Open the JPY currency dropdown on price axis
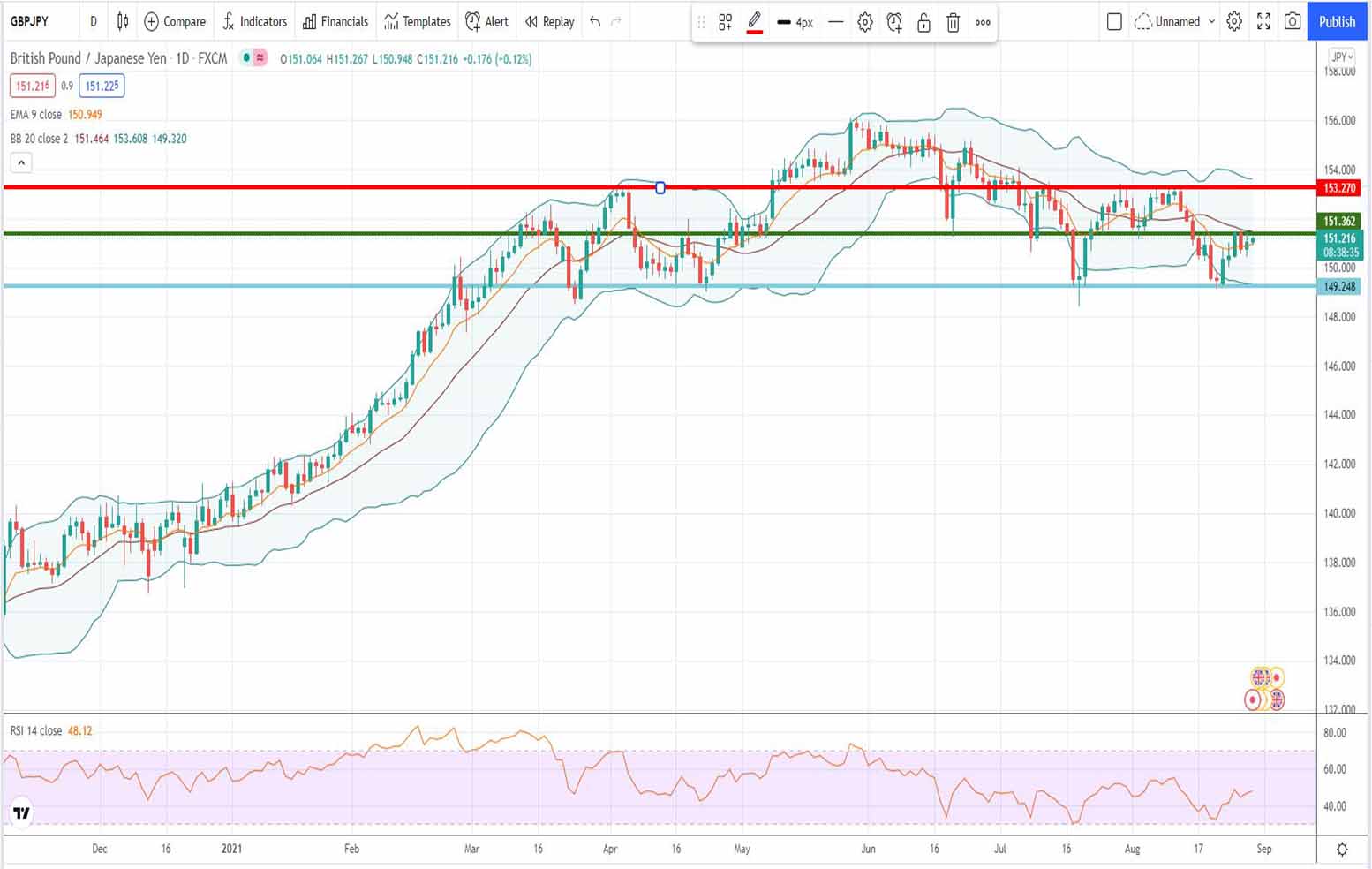 point(1340,56)
